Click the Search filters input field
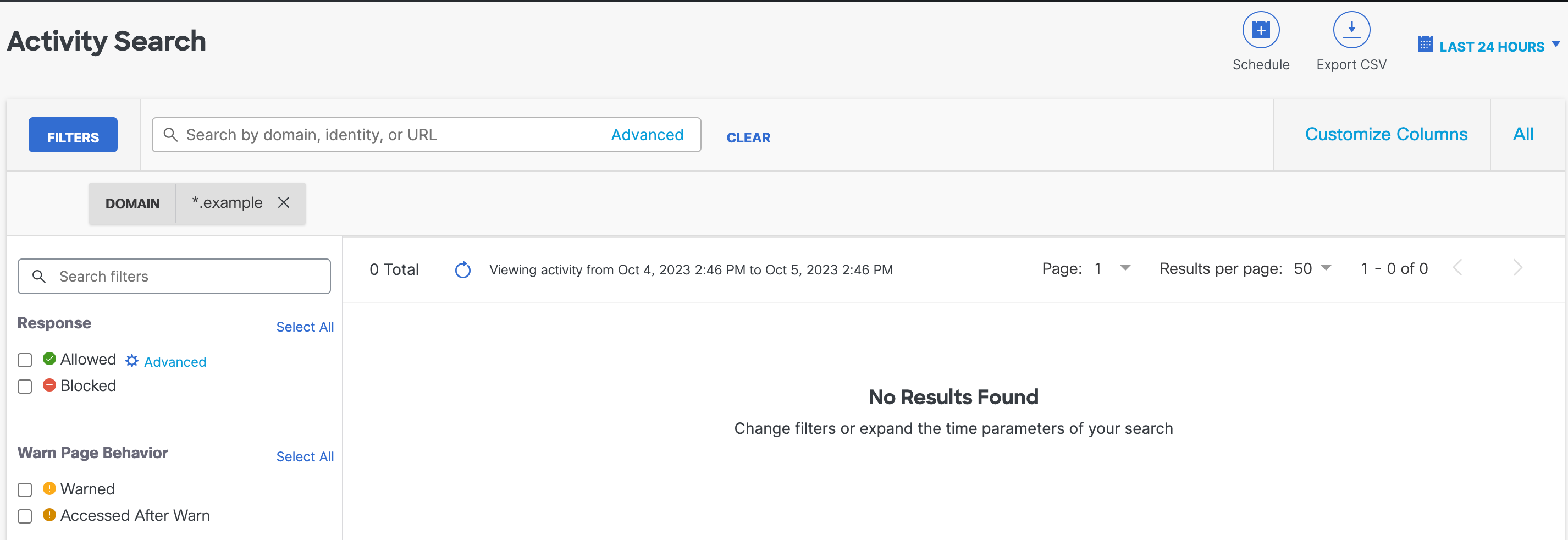 (x=174, y=277)
